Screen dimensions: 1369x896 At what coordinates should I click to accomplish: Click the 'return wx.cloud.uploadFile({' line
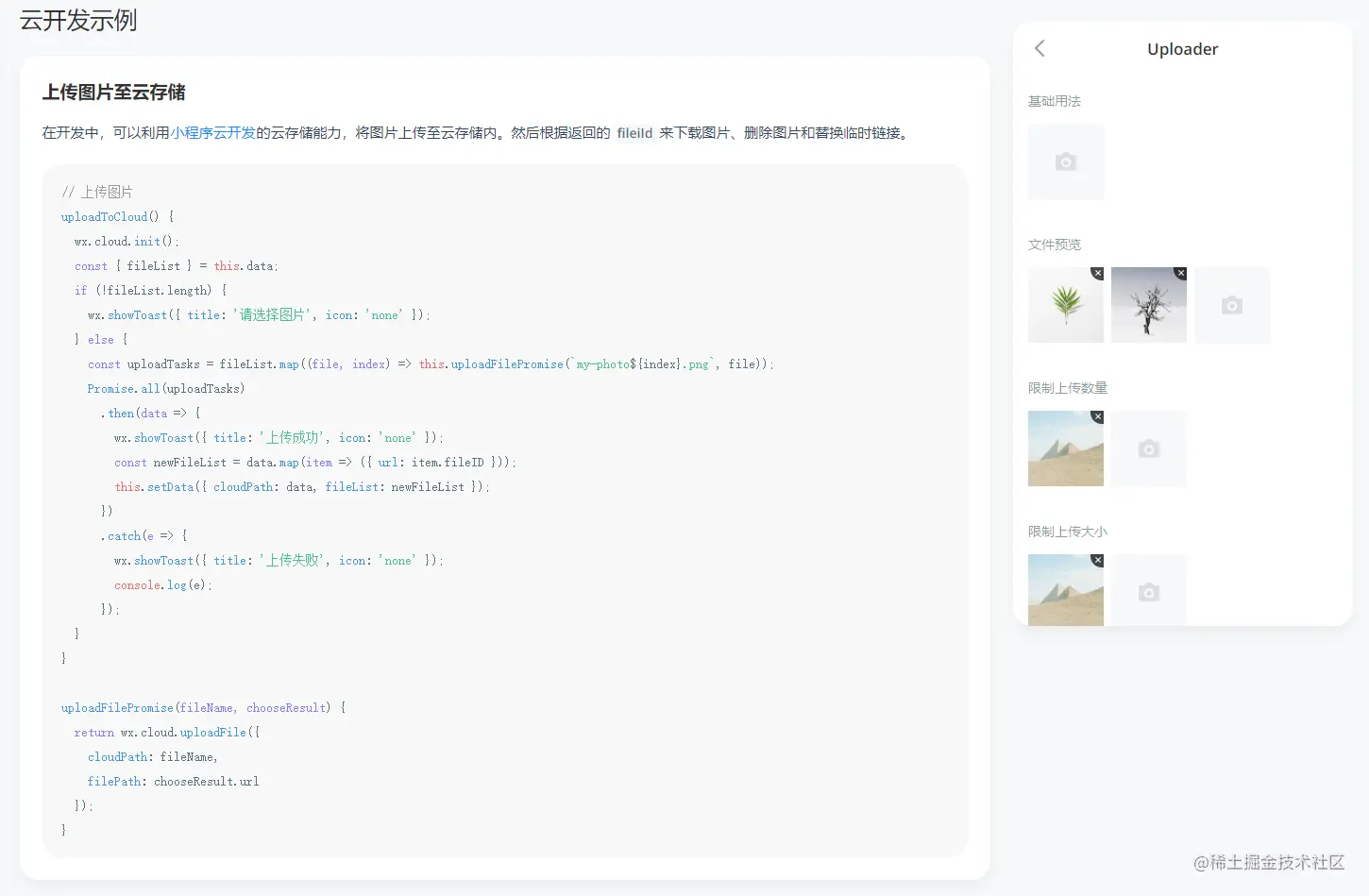pyautogui.click(x=167, y=732)
